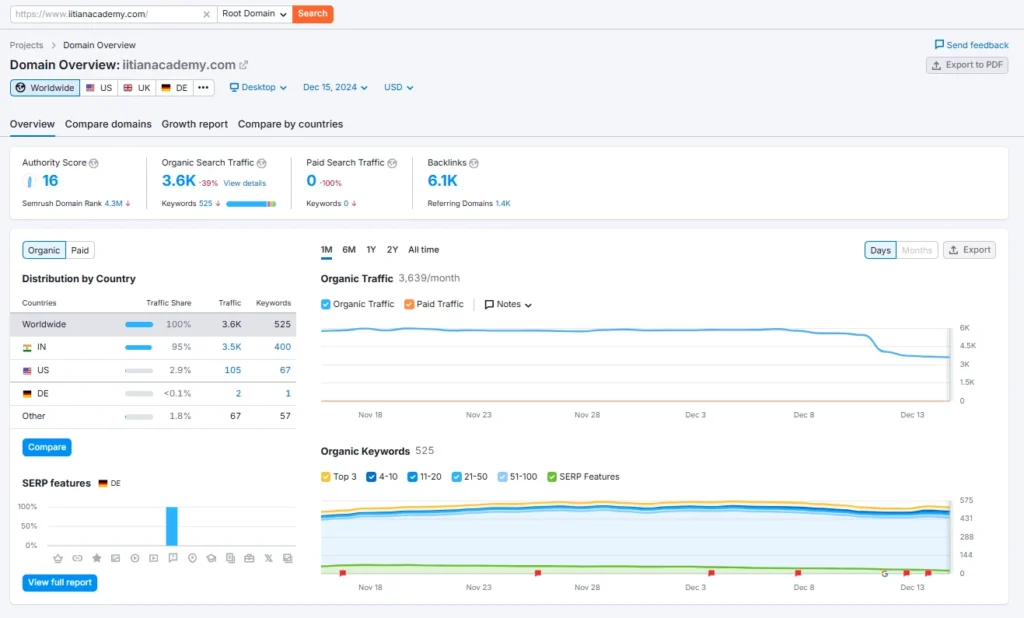1024x618 pixels.
Task: Open Projects breadcrumb link
Action: (x=26, y=45)
